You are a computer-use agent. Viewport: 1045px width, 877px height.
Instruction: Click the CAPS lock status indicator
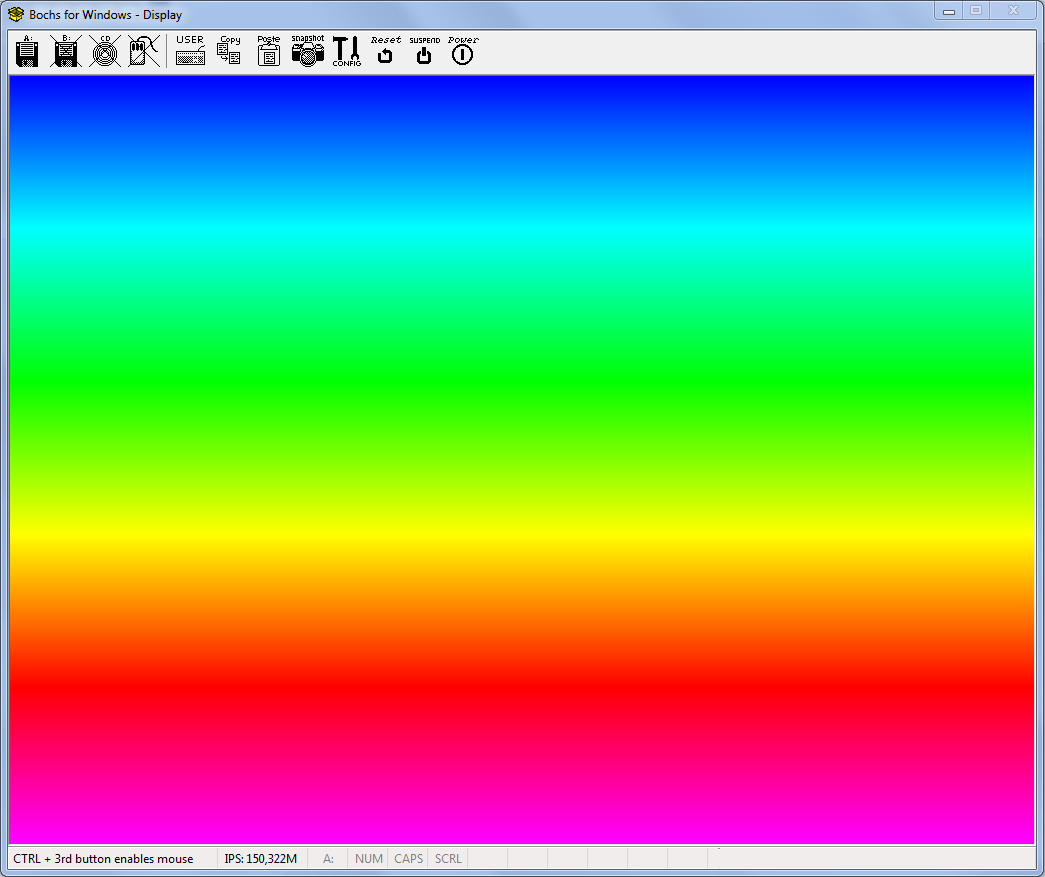click(x=409, y=858)
